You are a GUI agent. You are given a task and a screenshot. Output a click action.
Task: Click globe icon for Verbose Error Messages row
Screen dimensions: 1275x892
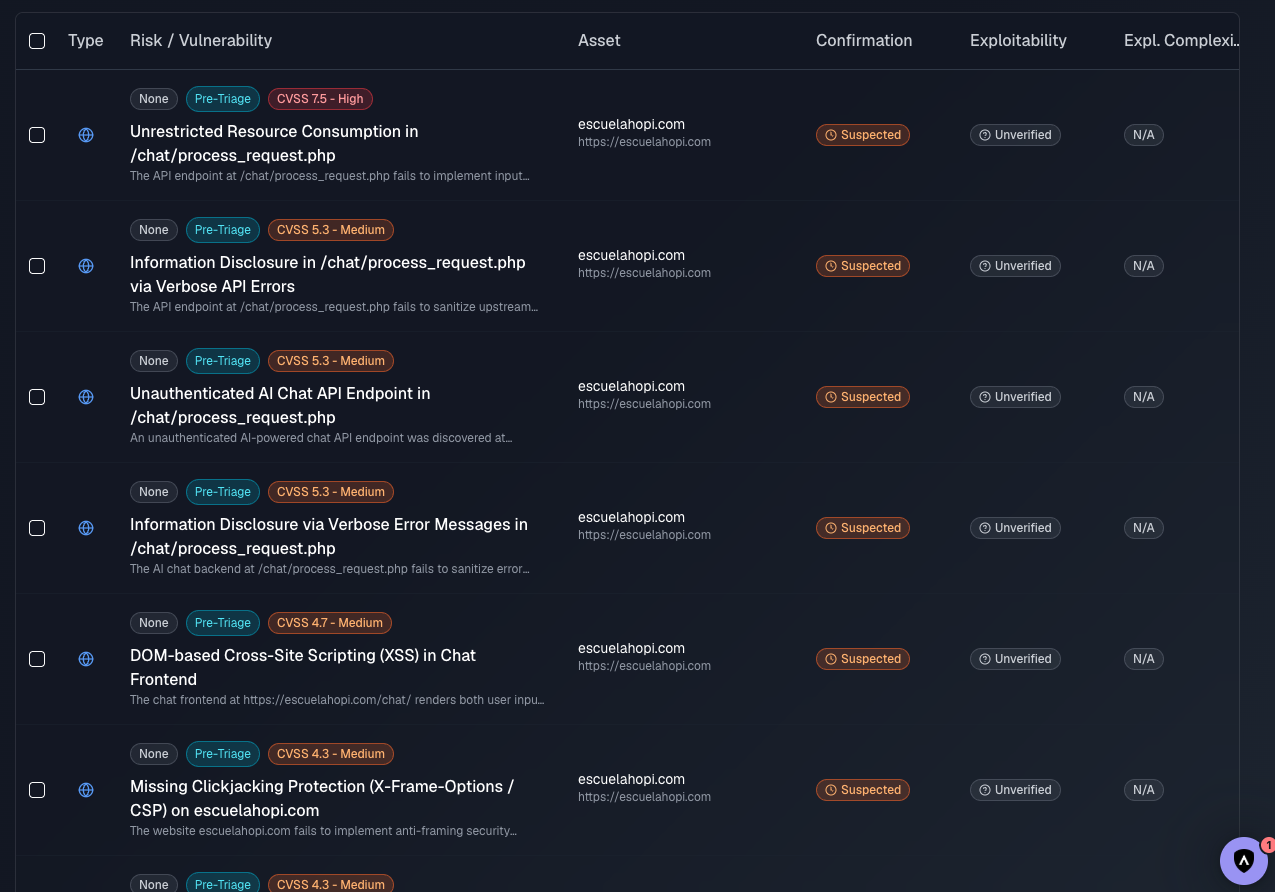click(x=86, y=528)
